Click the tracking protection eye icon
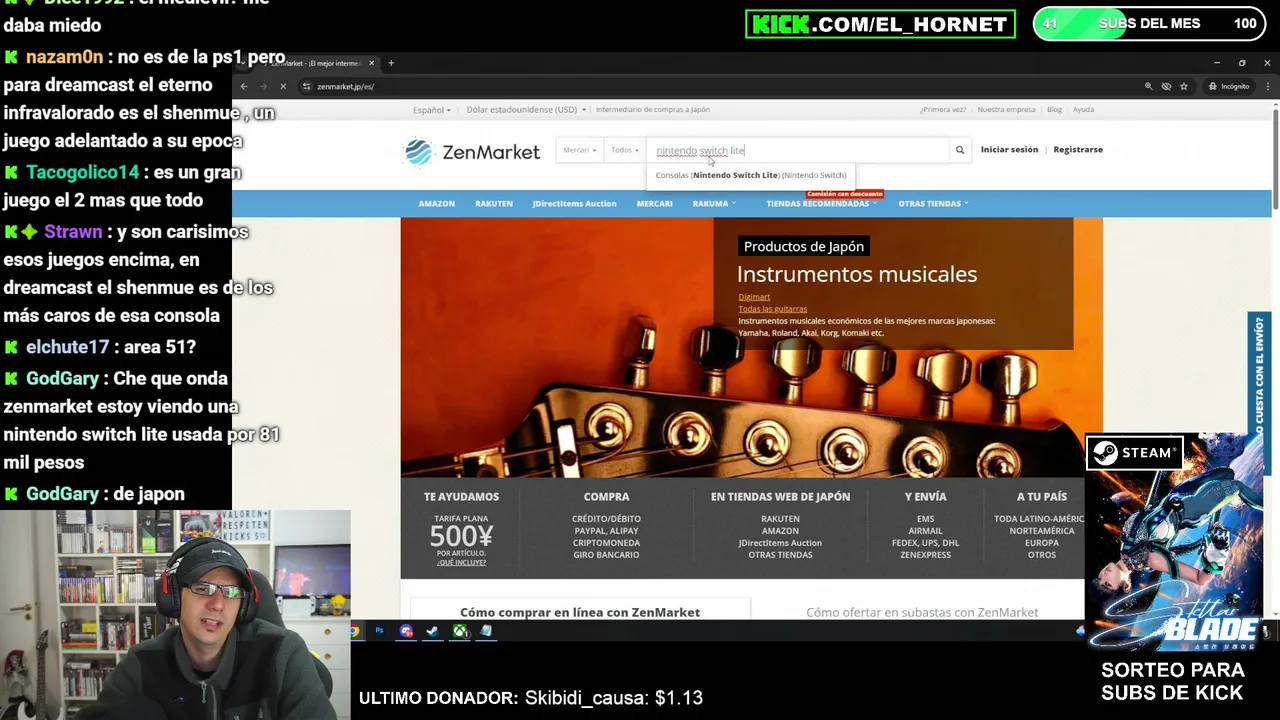The width and height of the screenshot is (1280, 720). (x=1166, y=86)
